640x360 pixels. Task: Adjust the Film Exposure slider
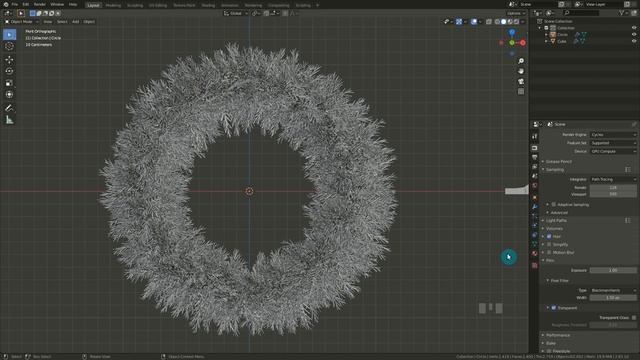[x=613, y=270]
